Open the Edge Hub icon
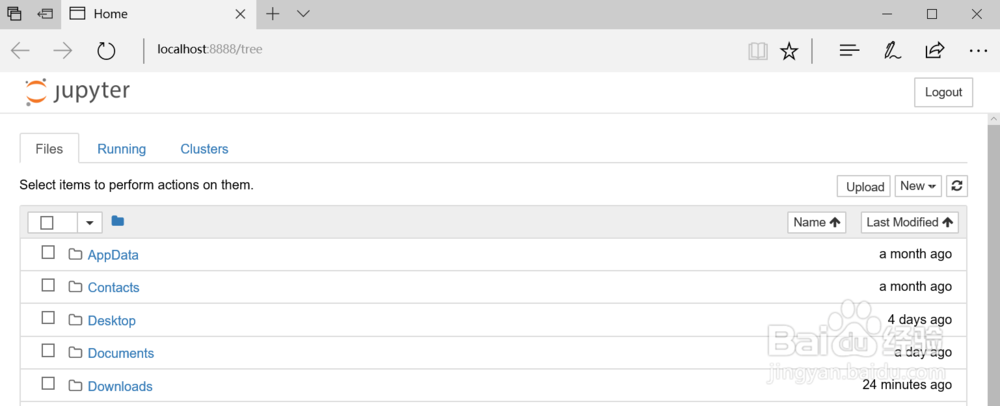The width and height of the screenshot is (1000, 406). 849,50
